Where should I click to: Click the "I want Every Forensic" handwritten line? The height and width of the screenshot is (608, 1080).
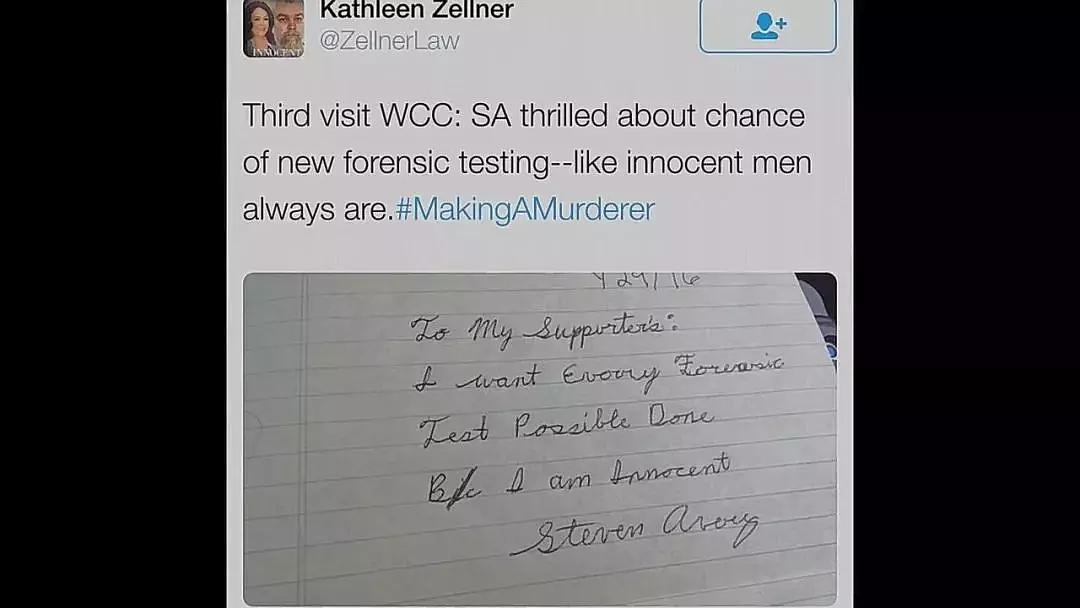point(598,373)
